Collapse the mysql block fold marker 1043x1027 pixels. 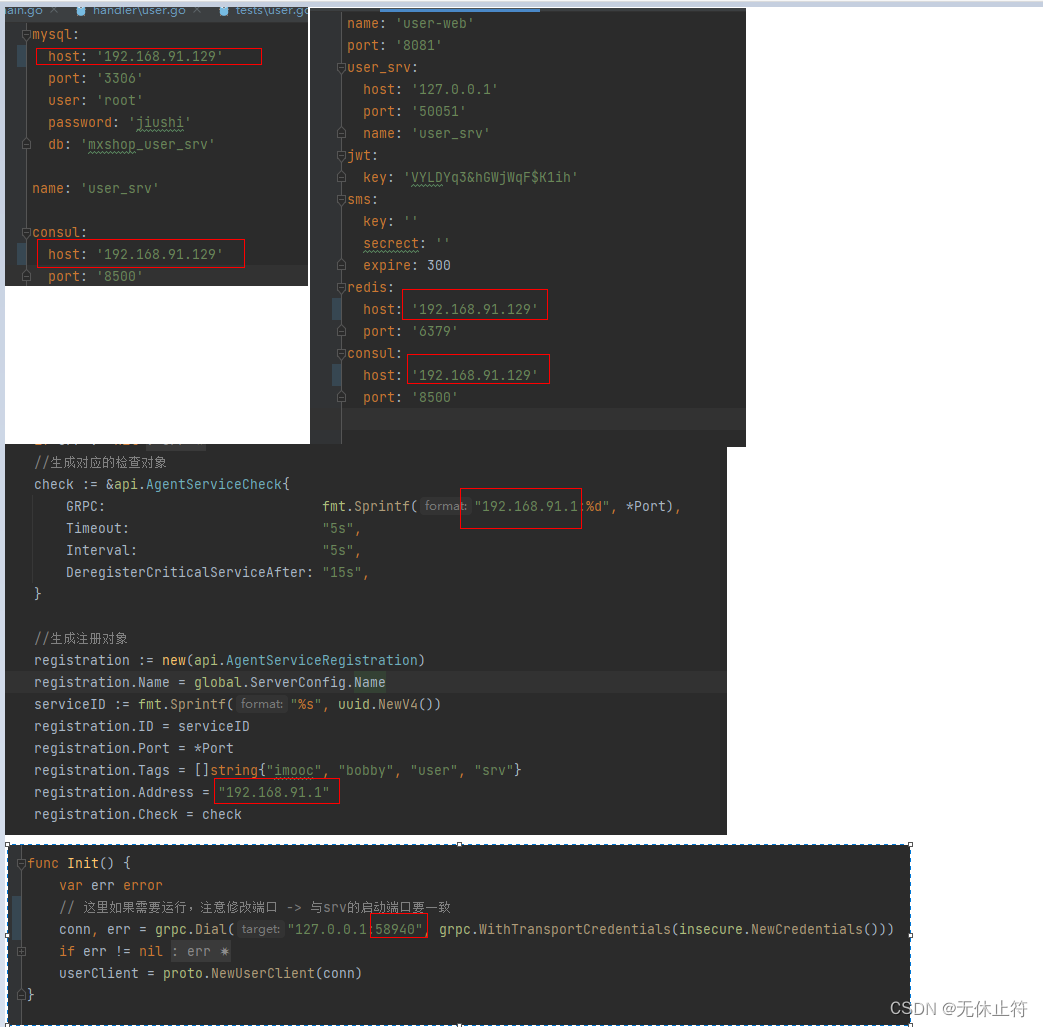[x=26, y=35]
